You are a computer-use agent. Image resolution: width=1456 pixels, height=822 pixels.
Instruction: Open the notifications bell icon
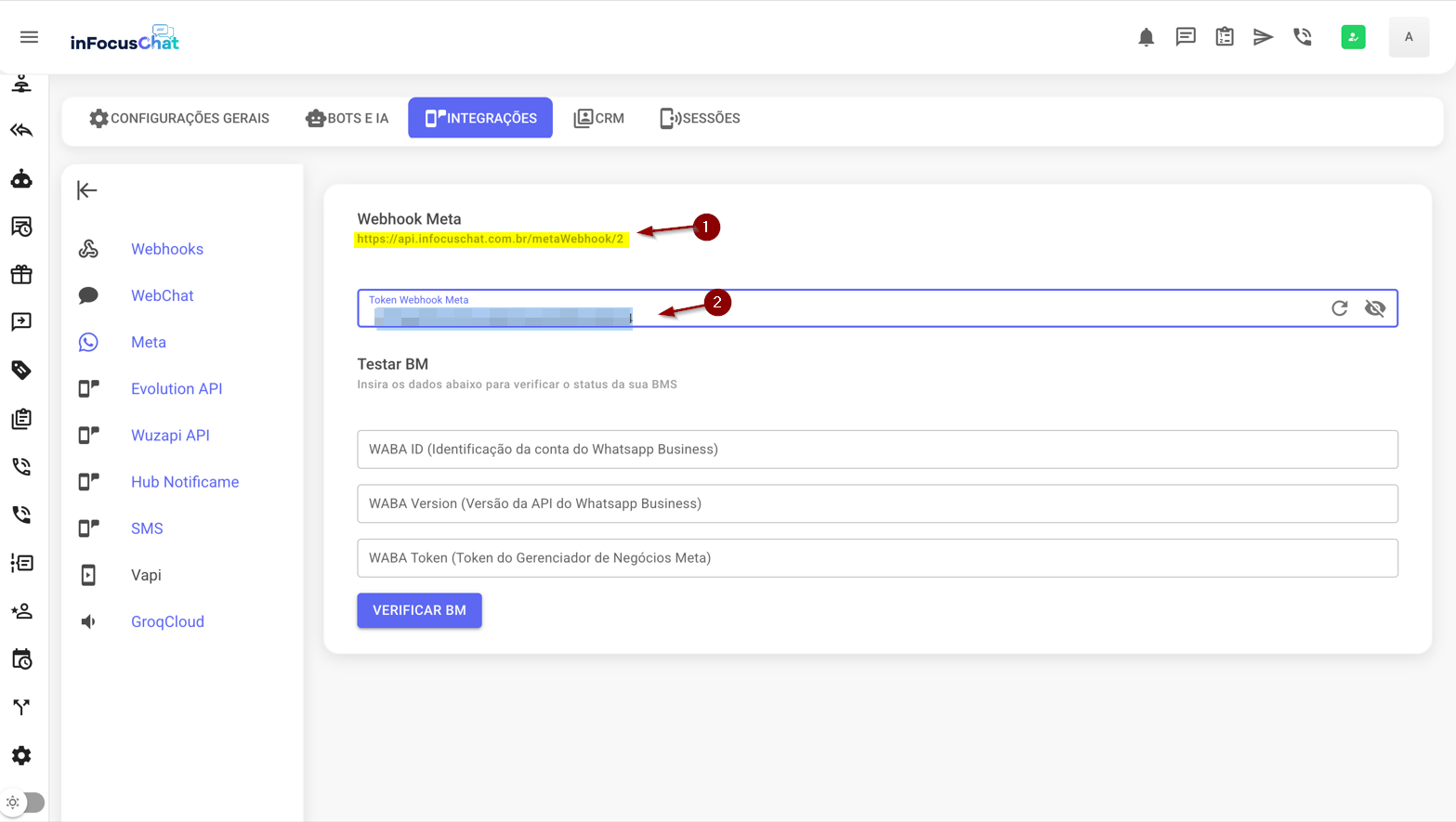point(1146,37)
